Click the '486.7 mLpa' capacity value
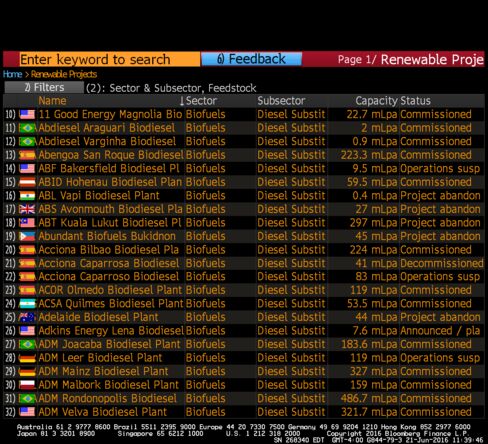The width and height of the screenshot is (488, 444). [369, 399]
